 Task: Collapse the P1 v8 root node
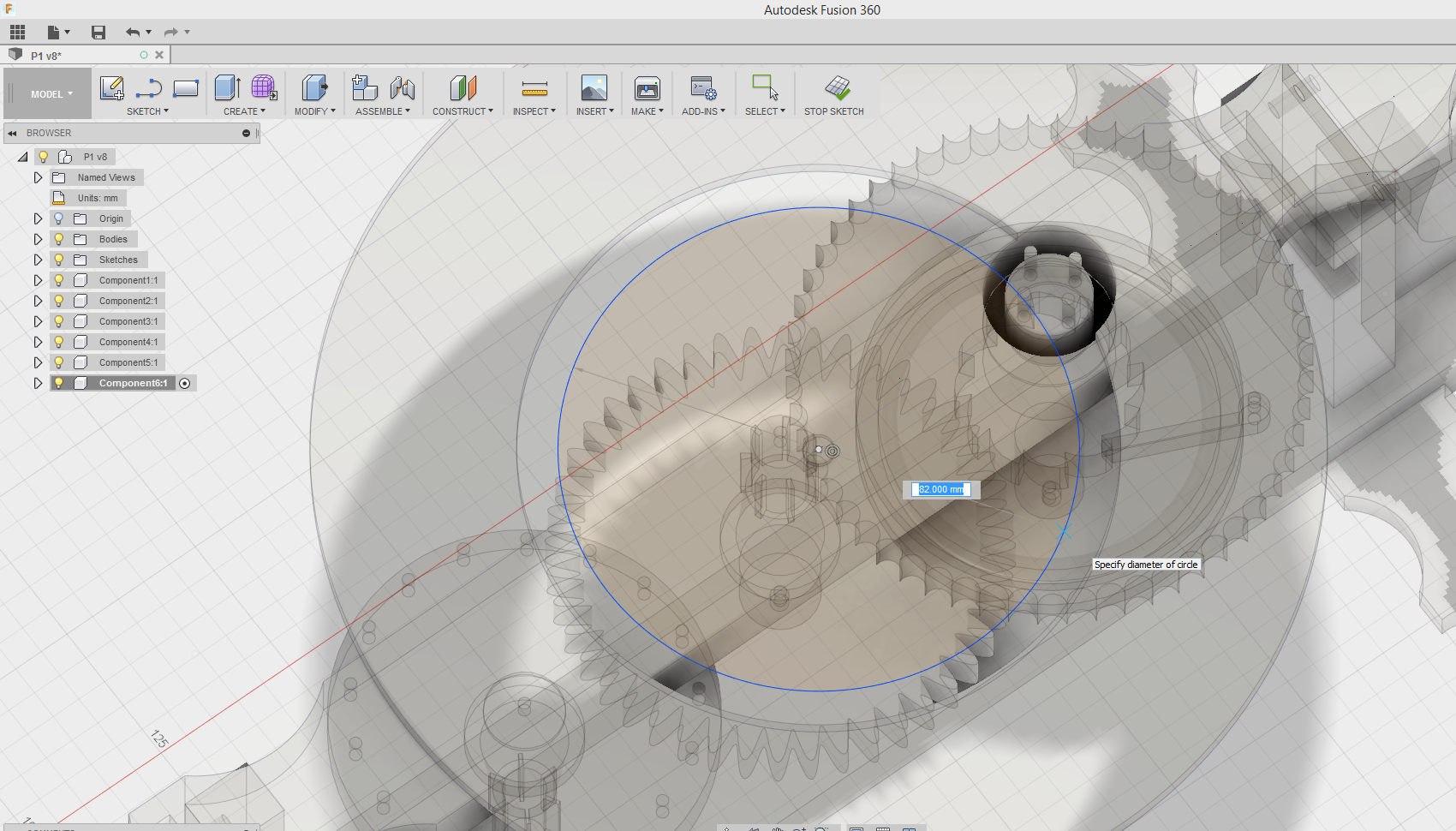(x=23, y=157)
